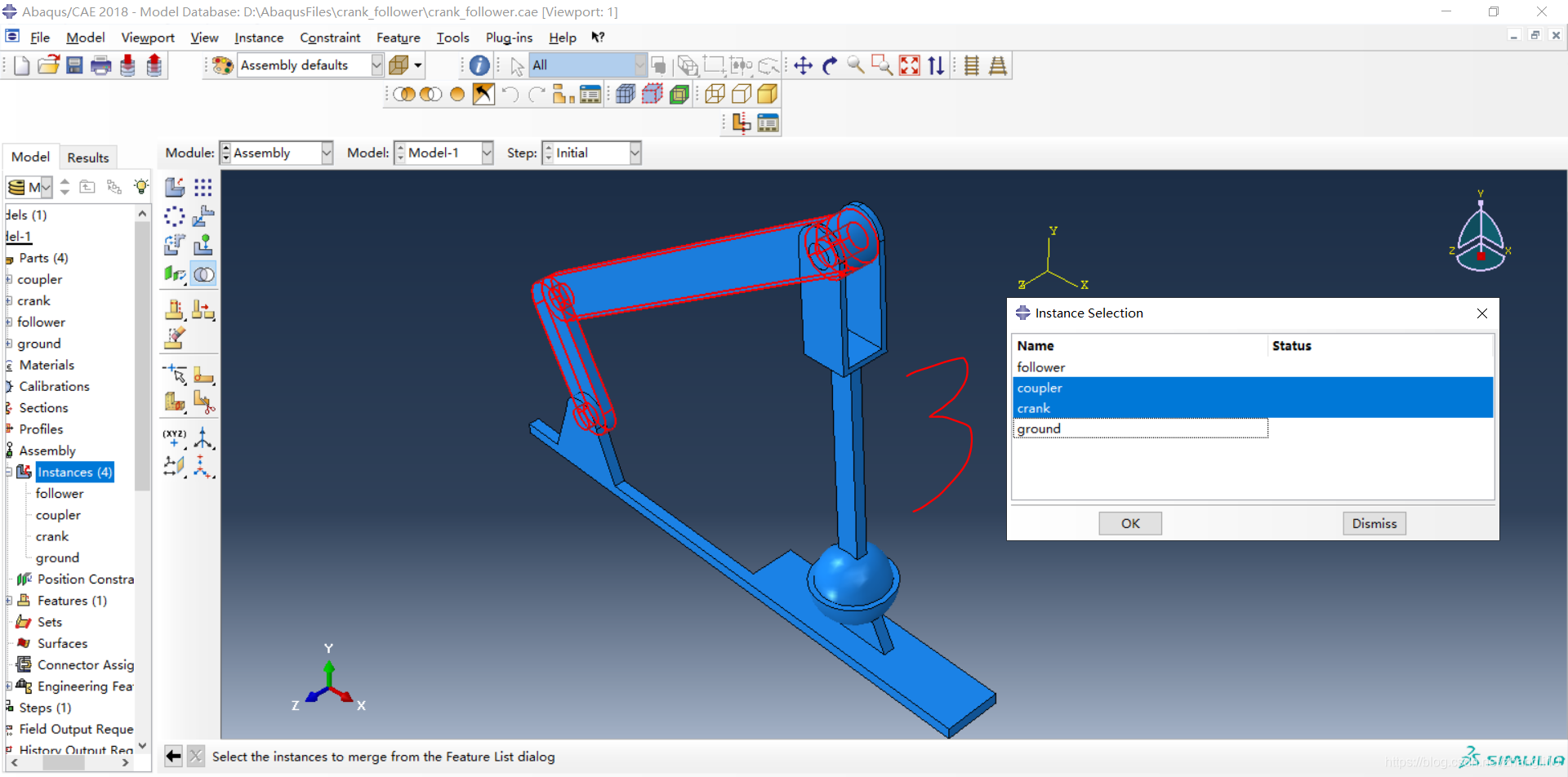1568x777 pixels.
Task: Click the Save Model Database icon
Action: point(74,65)
